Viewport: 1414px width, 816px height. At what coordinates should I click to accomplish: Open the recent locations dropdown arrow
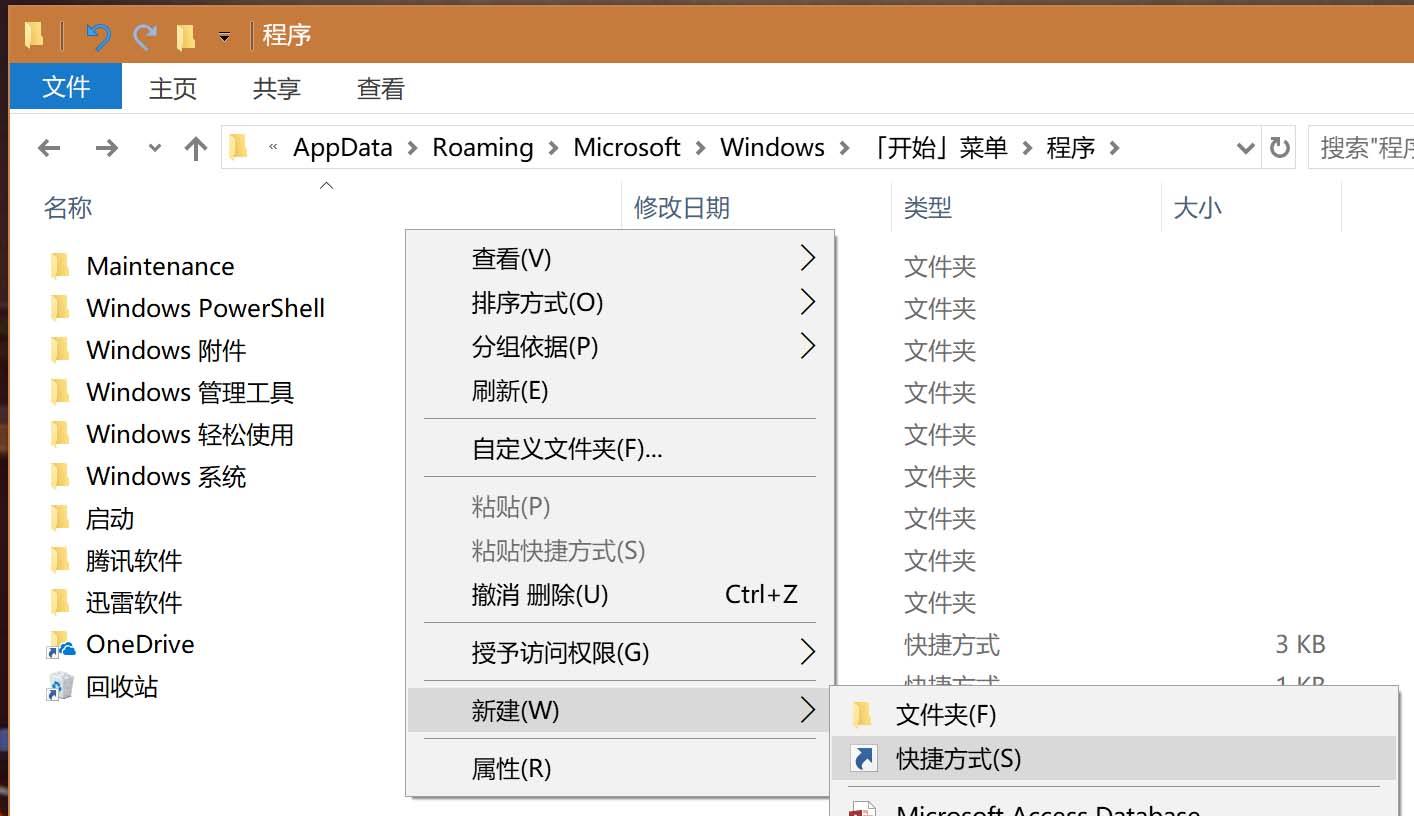pyautogui.click(x=154, y=149)
